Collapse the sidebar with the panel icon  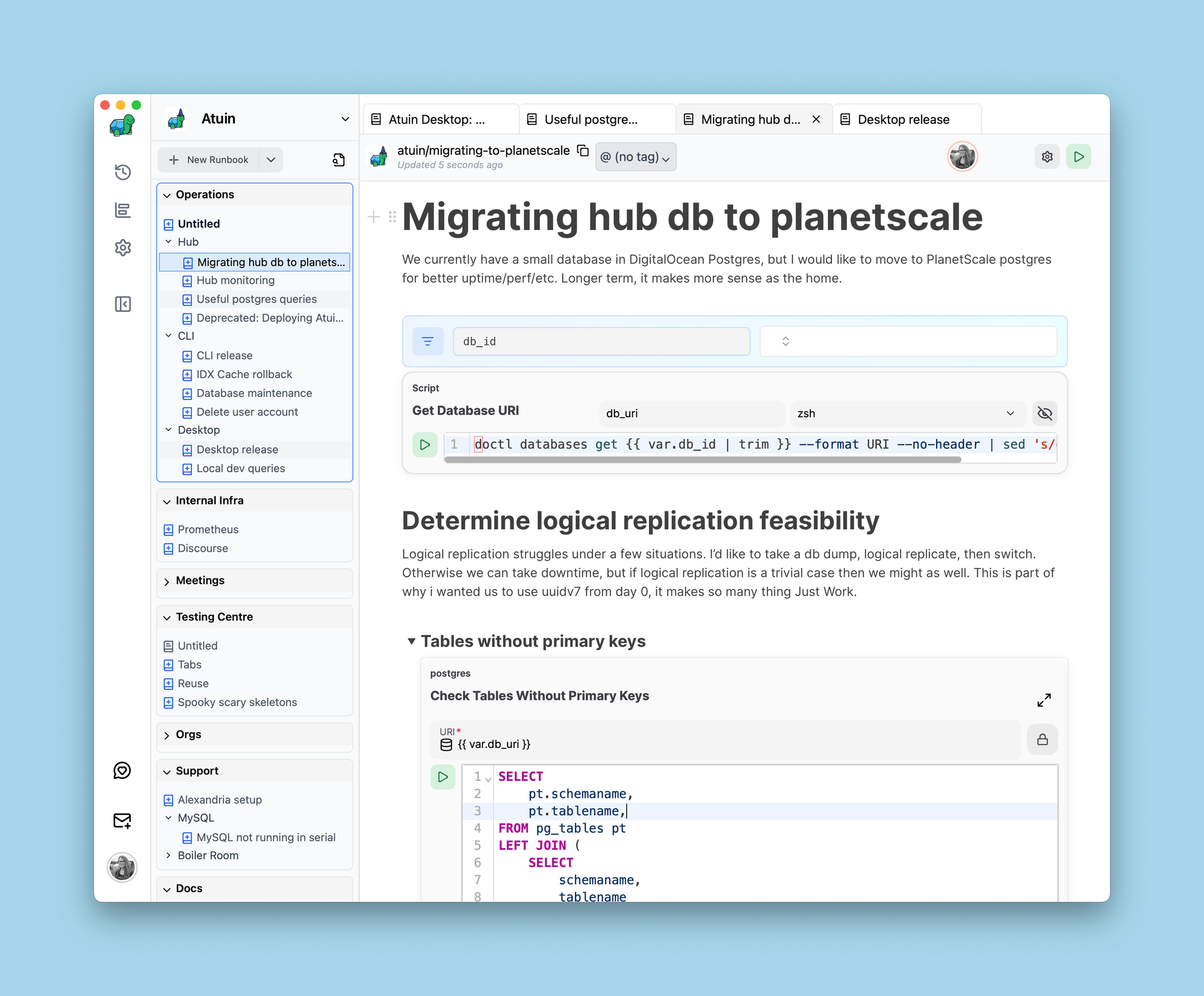pos(123,304)
